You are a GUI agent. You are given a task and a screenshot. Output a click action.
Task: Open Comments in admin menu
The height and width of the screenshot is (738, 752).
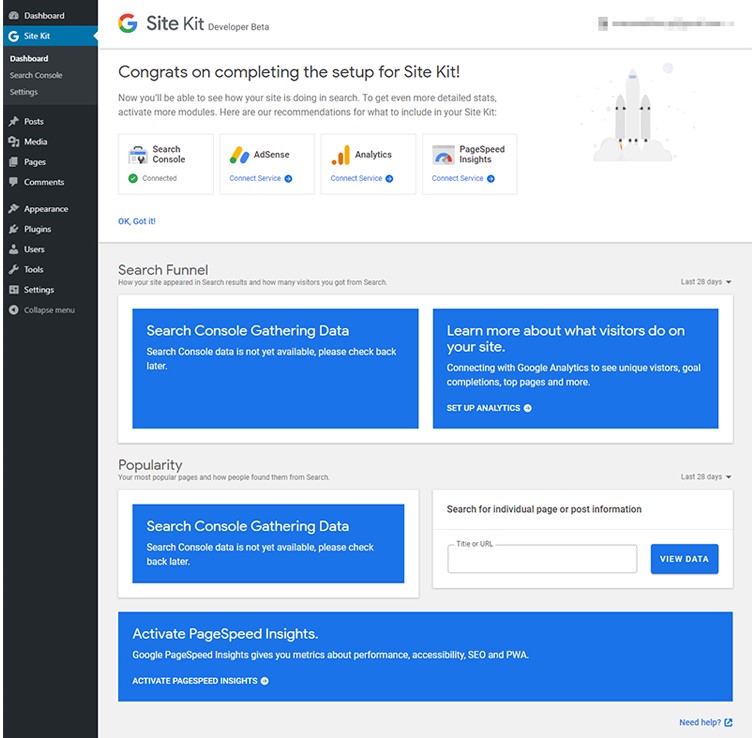click(44, 182)
